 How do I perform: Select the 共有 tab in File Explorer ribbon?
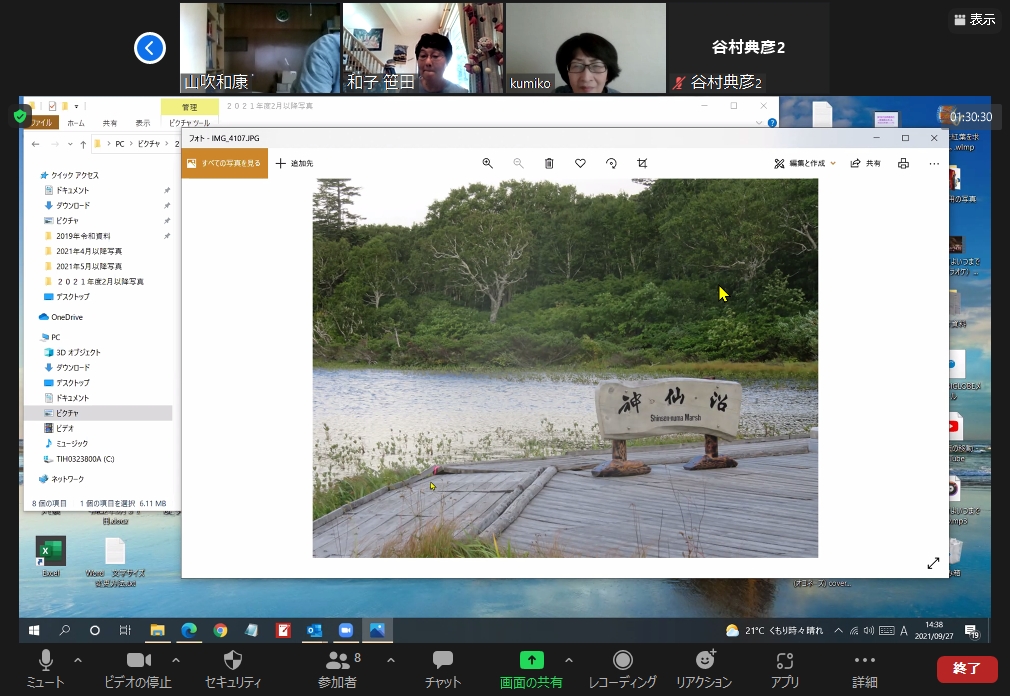[109, 123]
